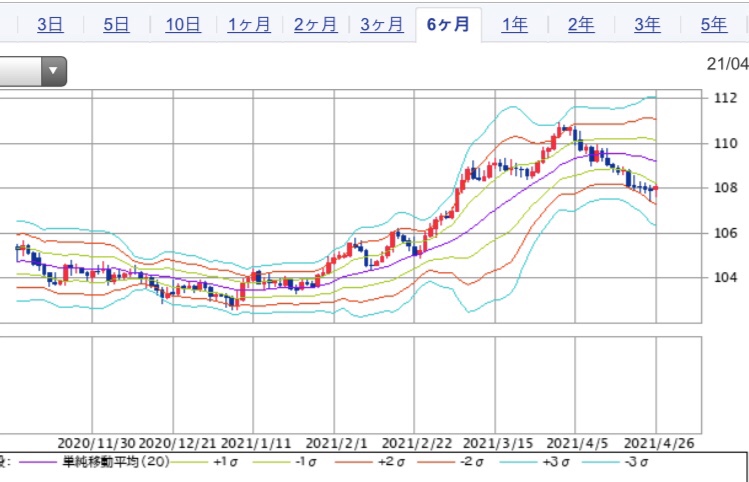Select the 2ヶ月 period tab
Image resolution: width=749 pixels, height=482 pixels.
316,24
